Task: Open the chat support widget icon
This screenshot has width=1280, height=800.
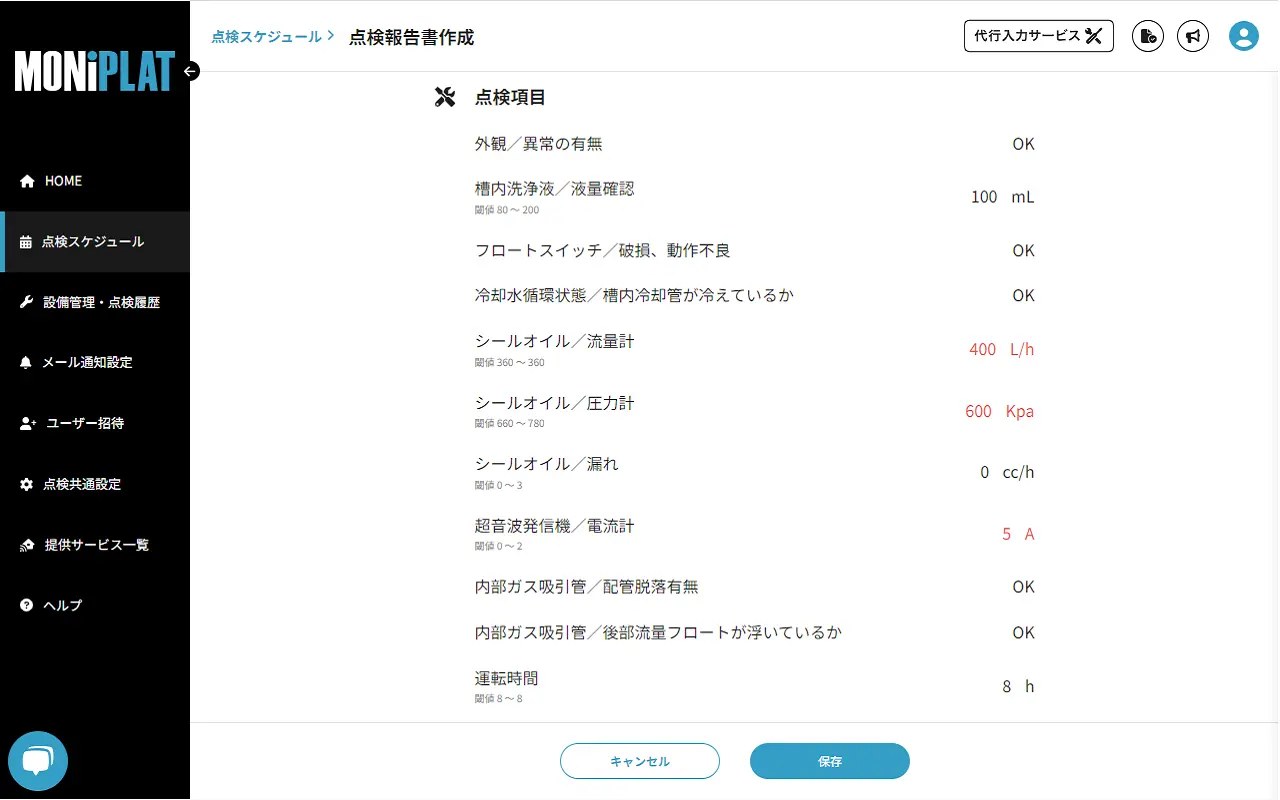Action: tap(38, 761)
